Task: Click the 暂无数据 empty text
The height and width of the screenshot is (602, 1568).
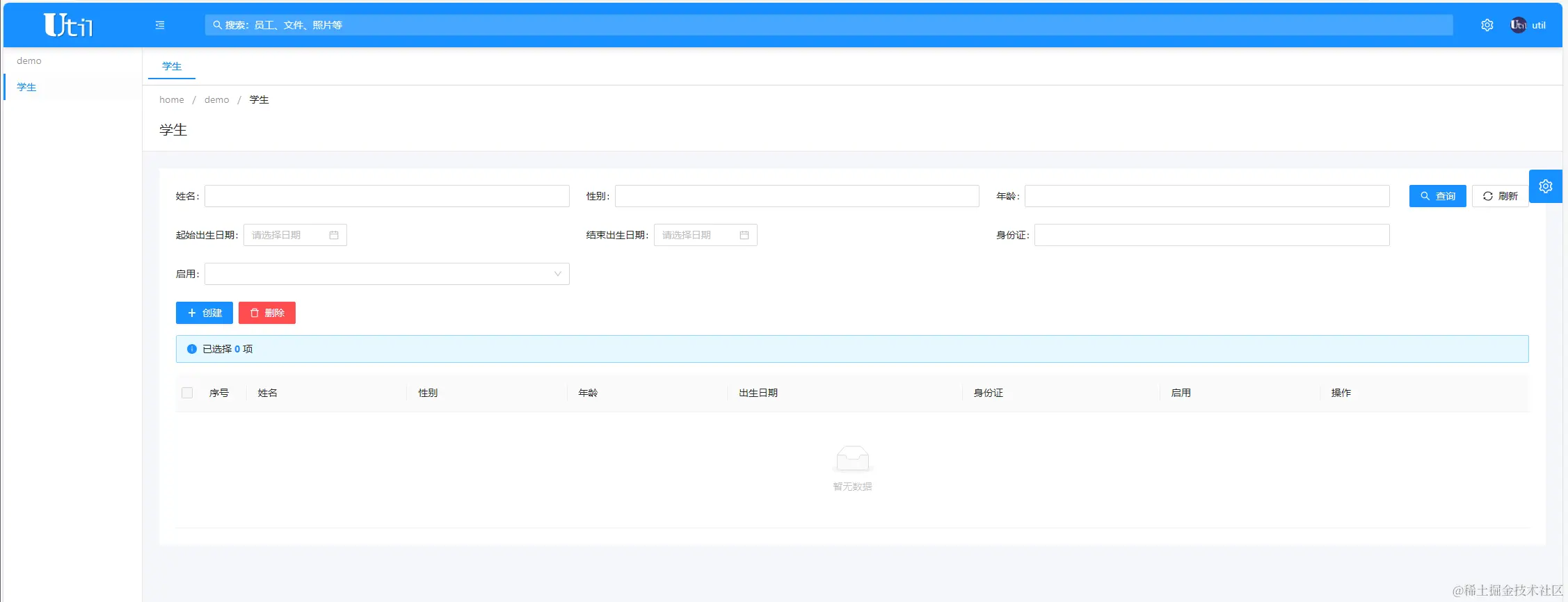Action: (x=852, y=487)
